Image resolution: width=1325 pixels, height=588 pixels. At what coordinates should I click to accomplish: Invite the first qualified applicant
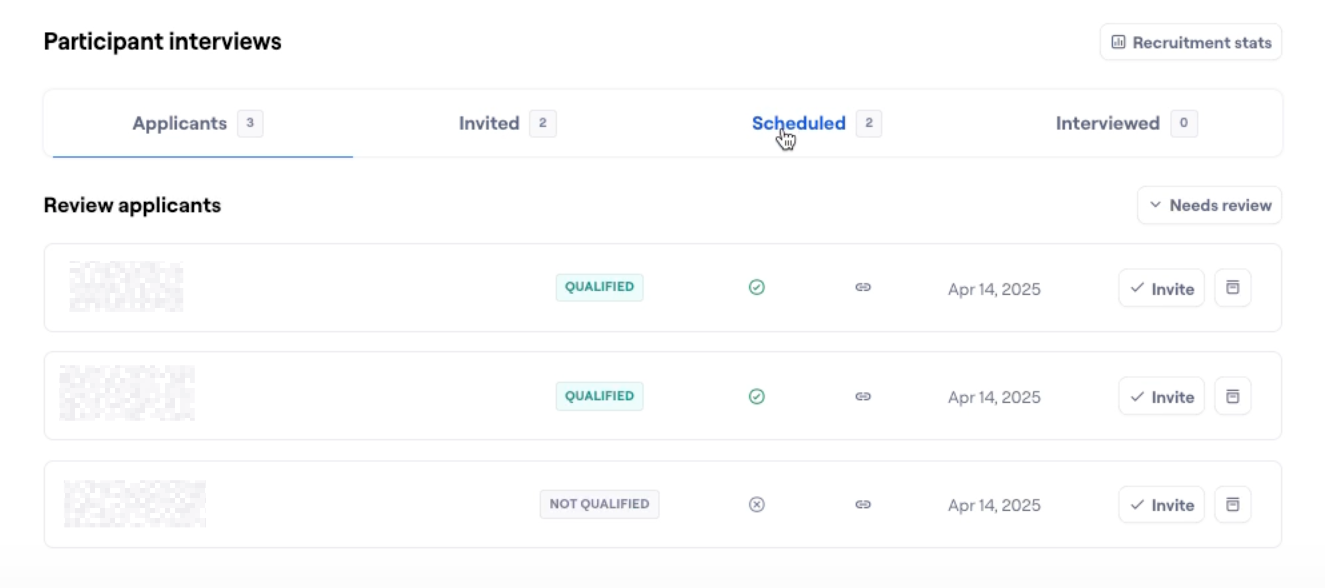click(x=1161, y=288)
